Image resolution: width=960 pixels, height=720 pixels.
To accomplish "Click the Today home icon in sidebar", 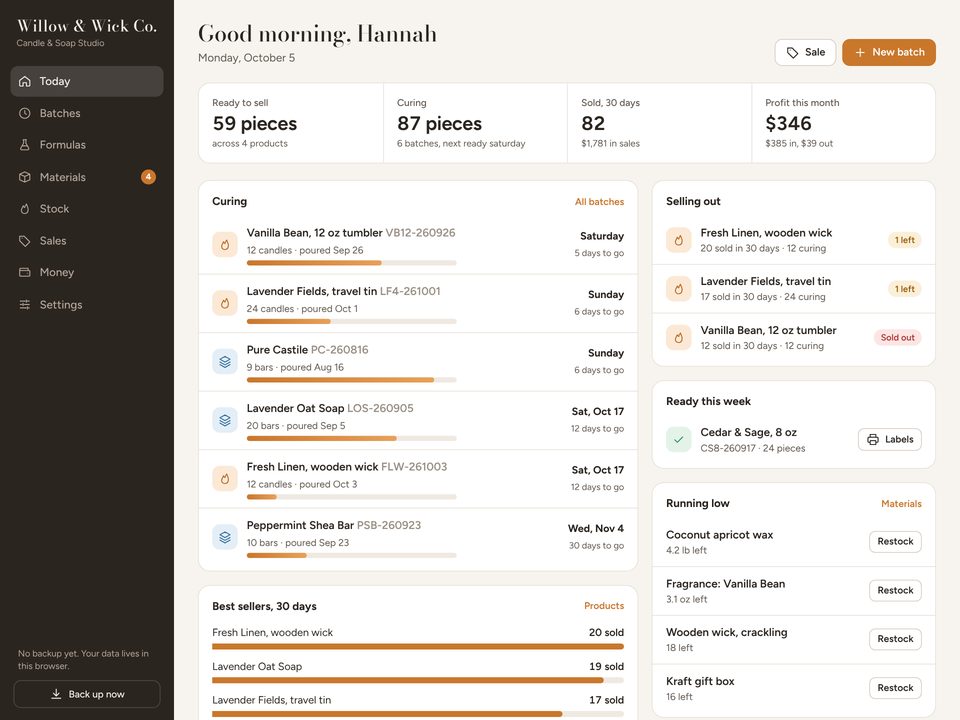I will tap(24, 81).
